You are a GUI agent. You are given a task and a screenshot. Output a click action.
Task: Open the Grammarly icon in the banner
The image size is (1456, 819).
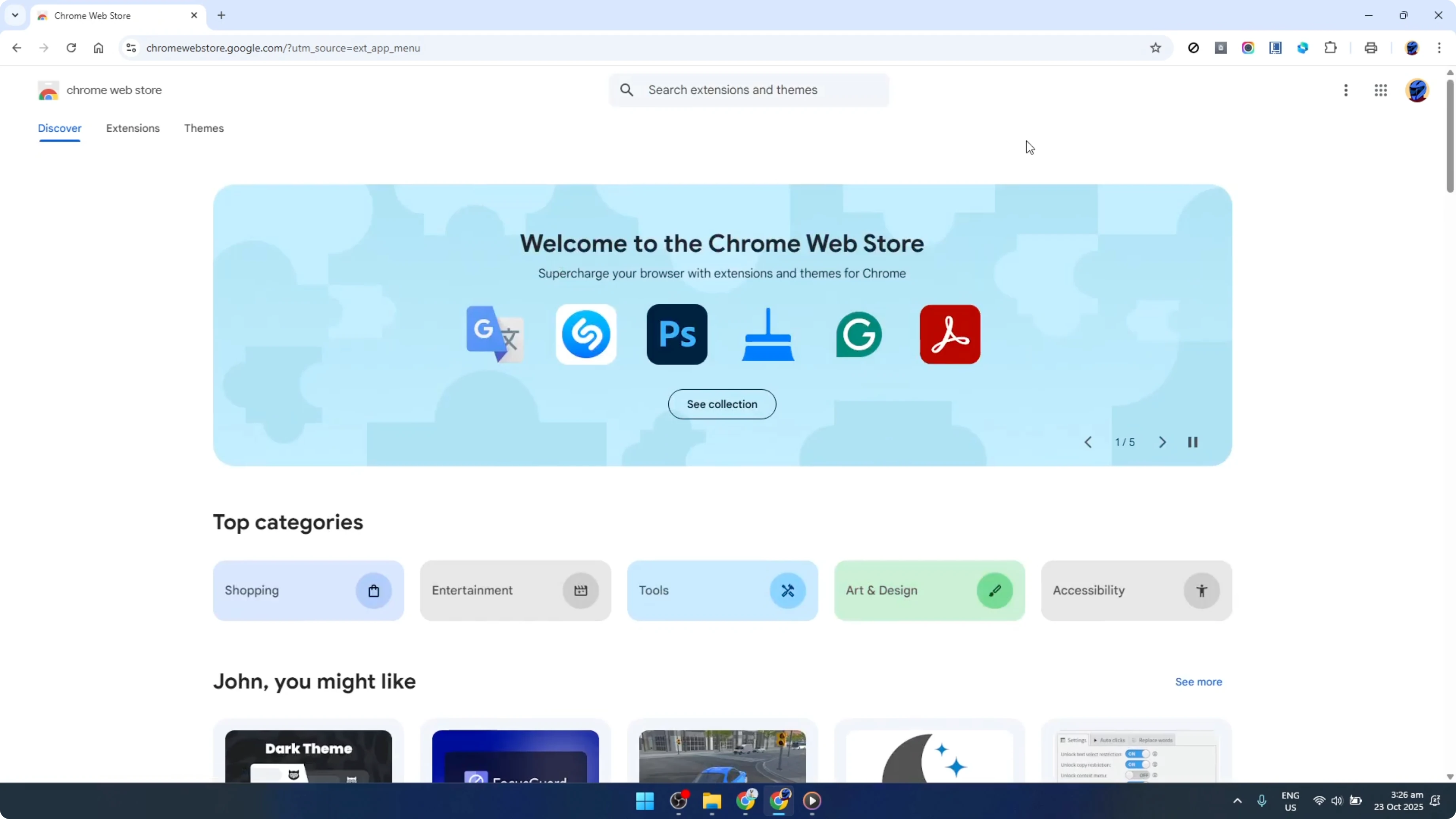click(859, 334)
